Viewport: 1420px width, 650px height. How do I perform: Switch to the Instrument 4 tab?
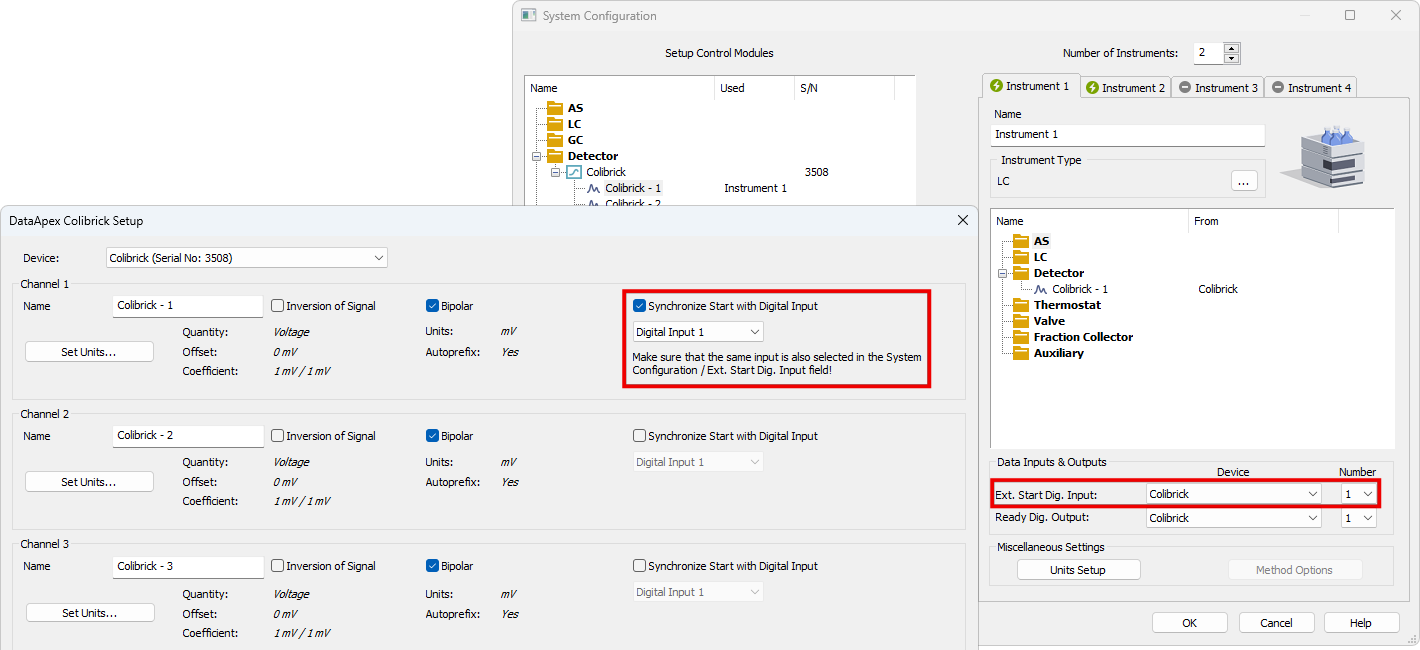[x=1311, y=88]
